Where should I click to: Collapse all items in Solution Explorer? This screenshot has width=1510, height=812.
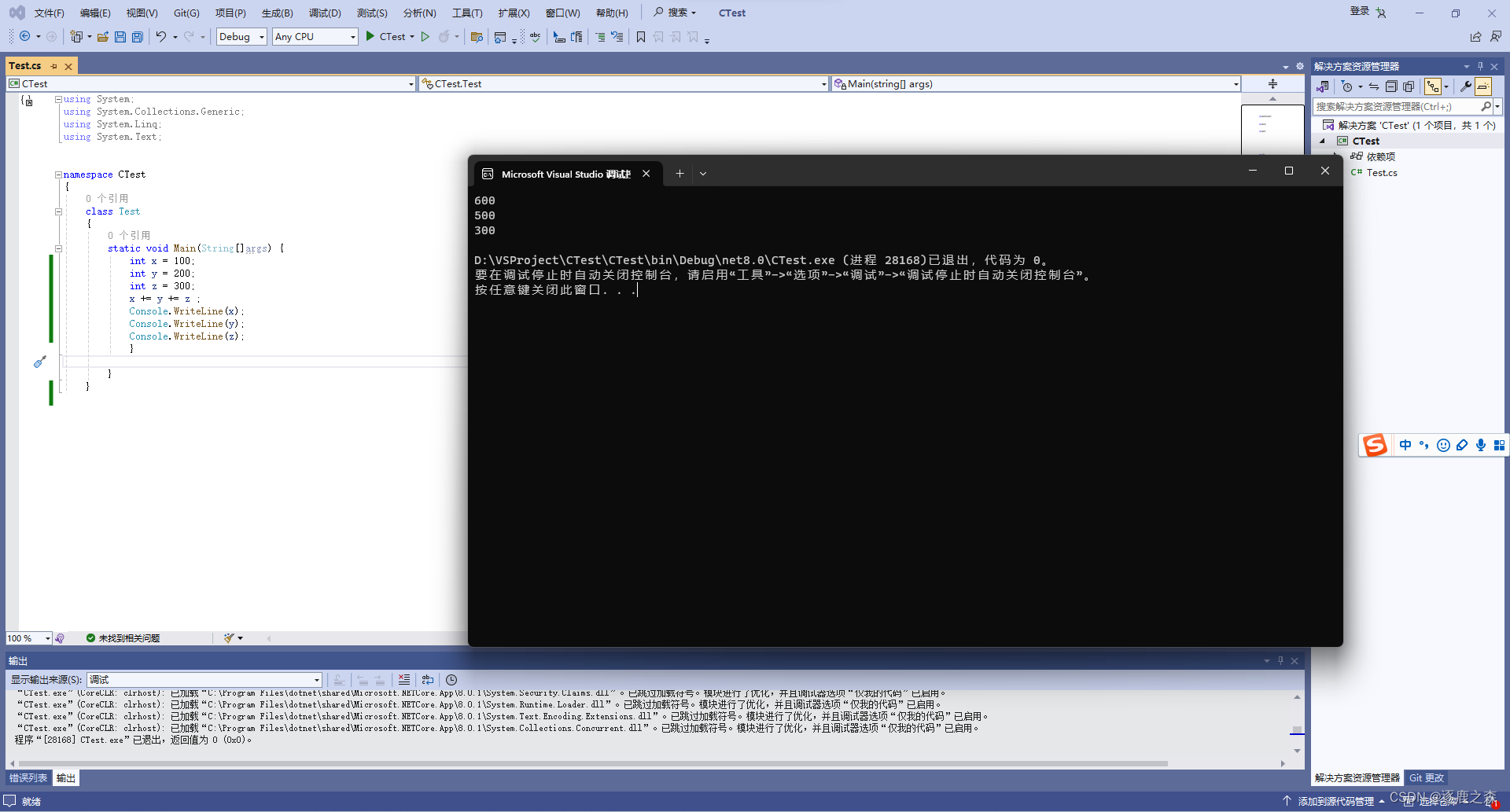(x=1391, y=86)
